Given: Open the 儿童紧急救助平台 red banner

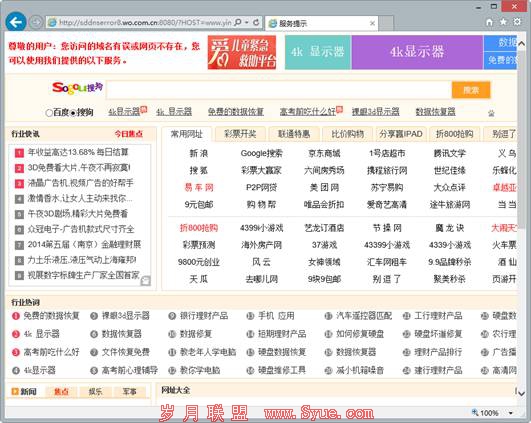Looking at the screenshot, I should click(242, 52).
